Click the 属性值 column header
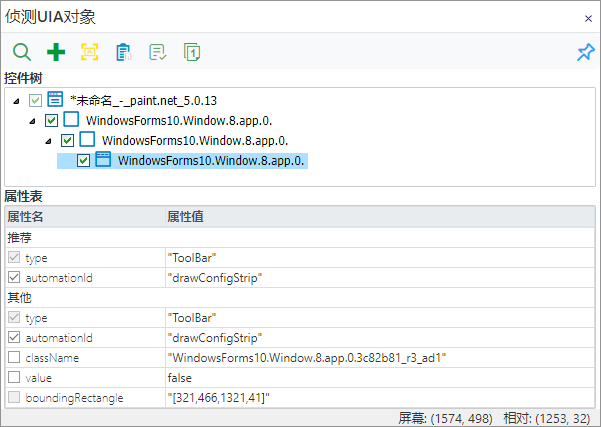This screenshot has width=601, height=427. (380, 217)
